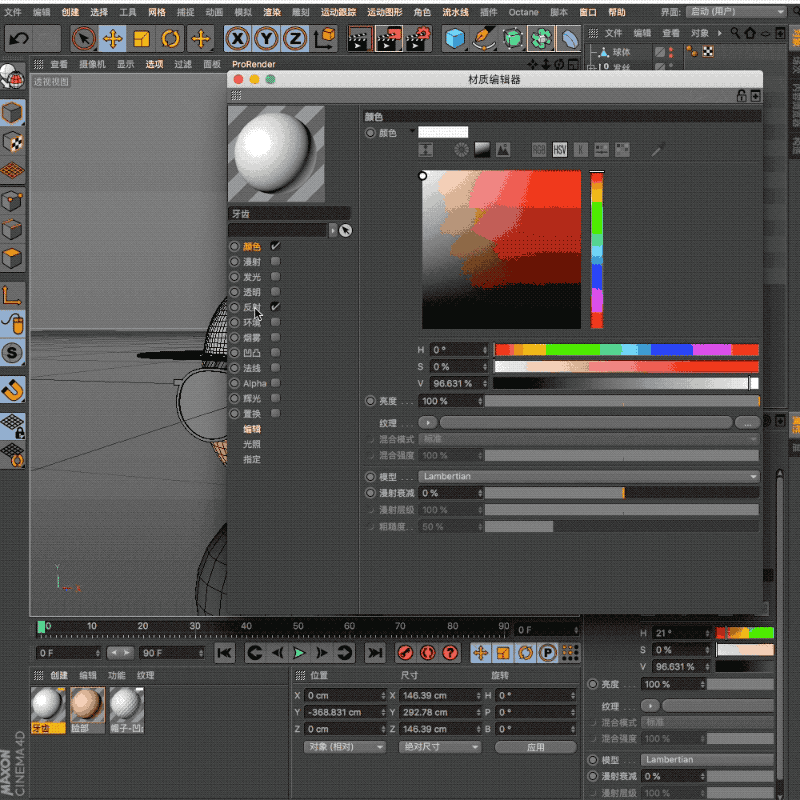Open the ProRender viewport menu
Viewport: 800px width, 800px height.
[x=253, y=64]
